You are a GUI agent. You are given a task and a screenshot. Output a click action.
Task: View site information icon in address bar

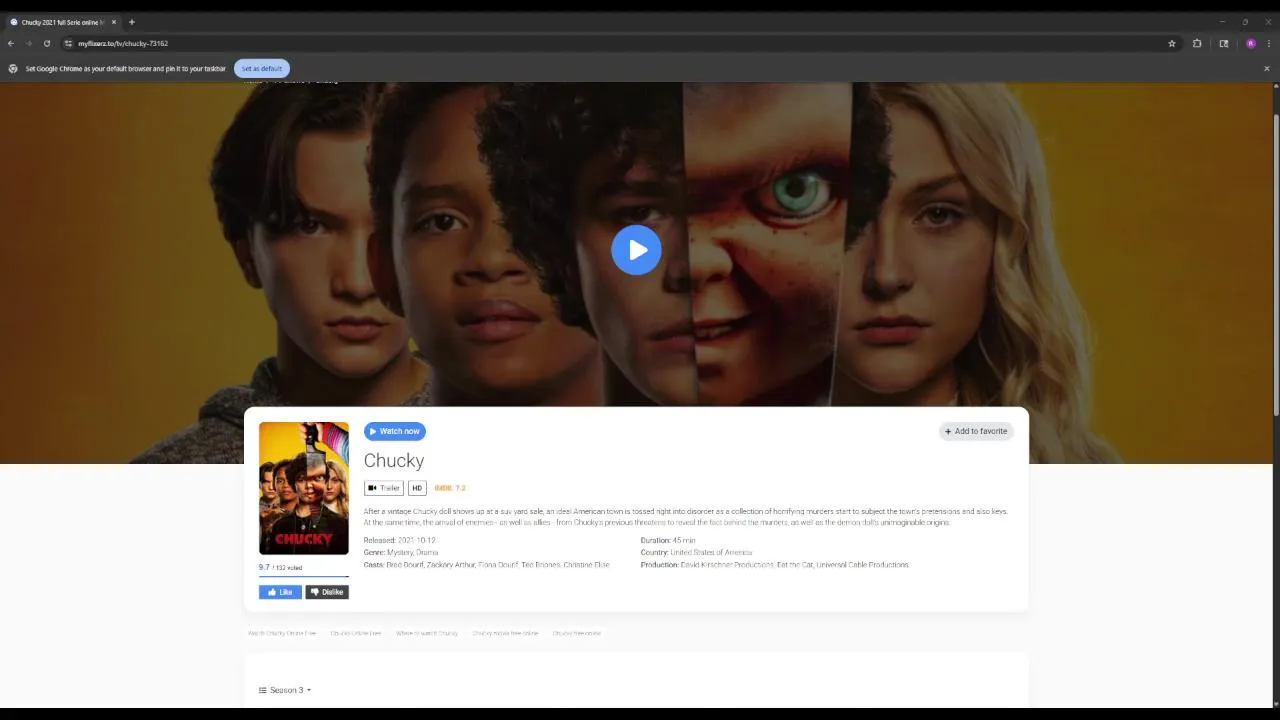point(68,43)
